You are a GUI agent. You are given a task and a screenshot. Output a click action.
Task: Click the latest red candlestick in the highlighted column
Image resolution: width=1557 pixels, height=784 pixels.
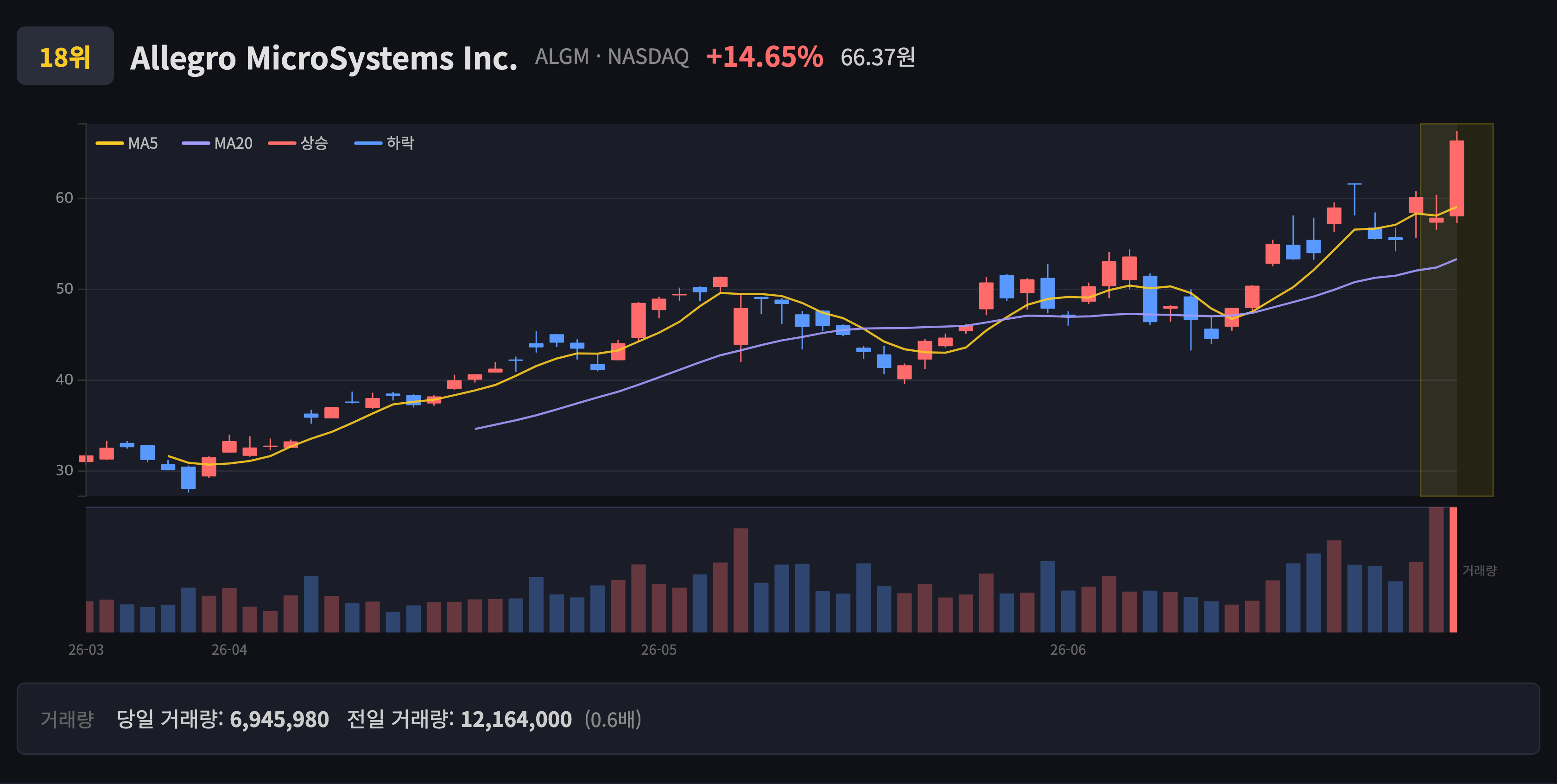point(1456,178)
